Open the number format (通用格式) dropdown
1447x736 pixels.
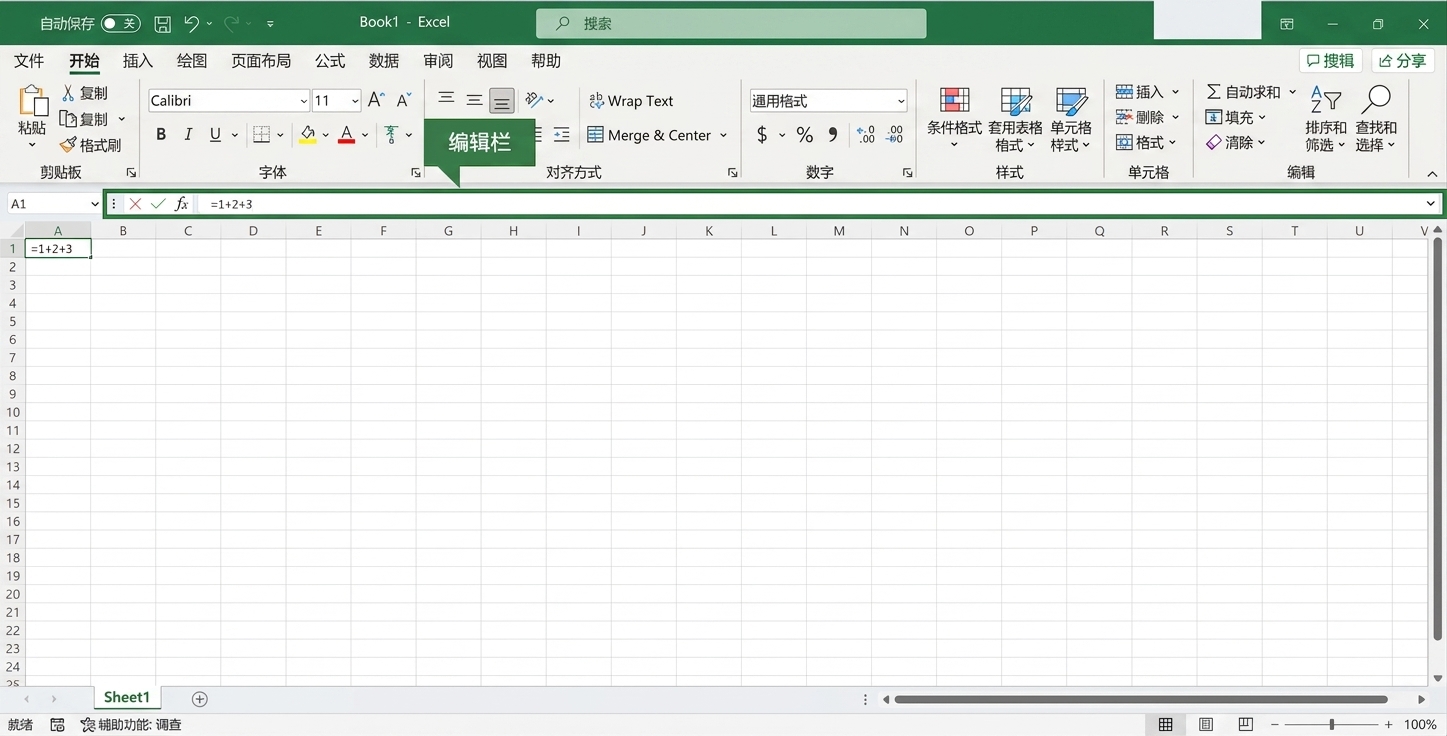(901, 101)
